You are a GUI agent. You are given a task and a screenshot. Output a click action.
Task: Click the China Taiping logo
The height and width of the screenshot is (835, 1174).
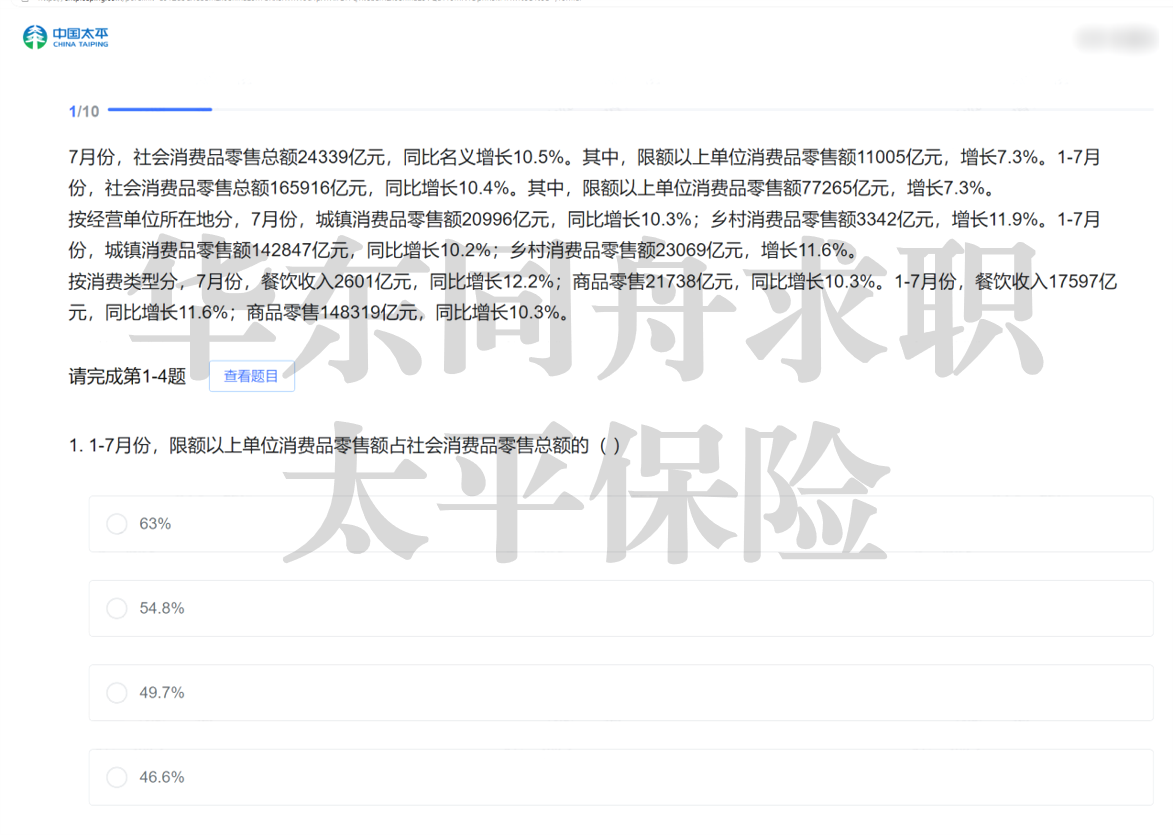pos(66,37)
